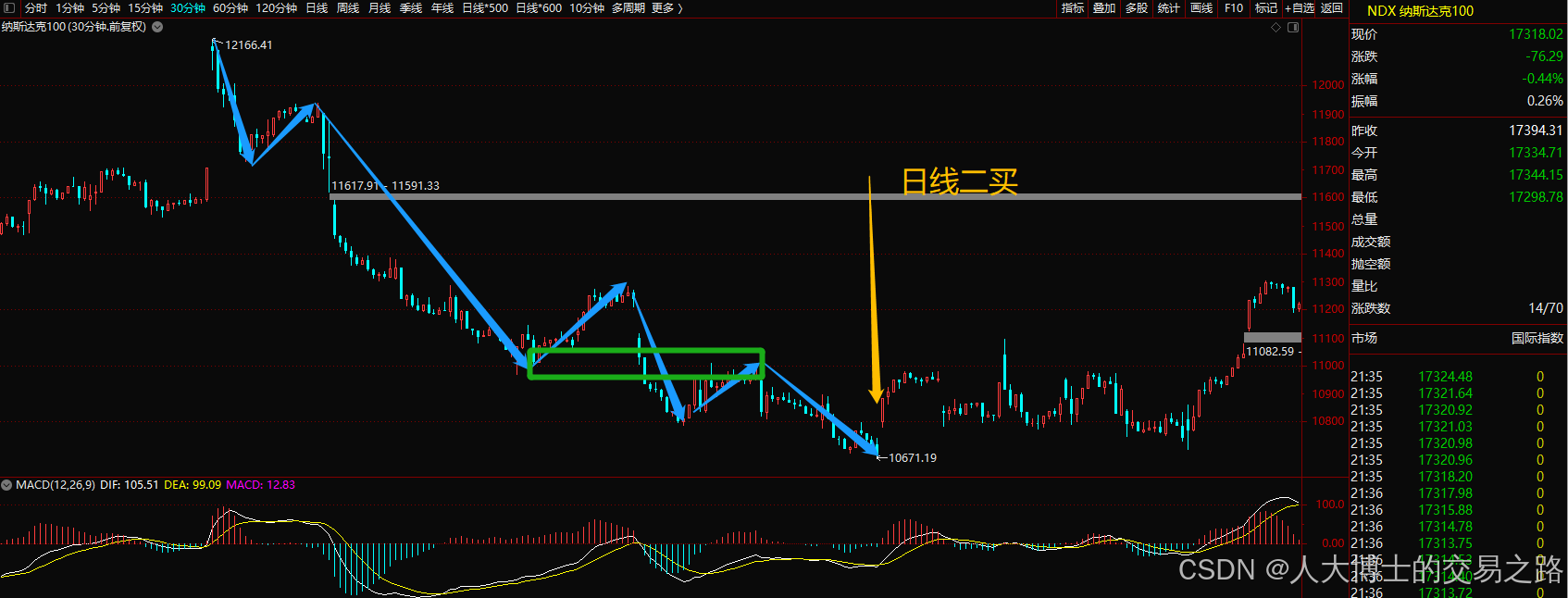Click the 涨跌 value -76.29
Viewport: 1568px width, 598px height.
pos(1544,56)
